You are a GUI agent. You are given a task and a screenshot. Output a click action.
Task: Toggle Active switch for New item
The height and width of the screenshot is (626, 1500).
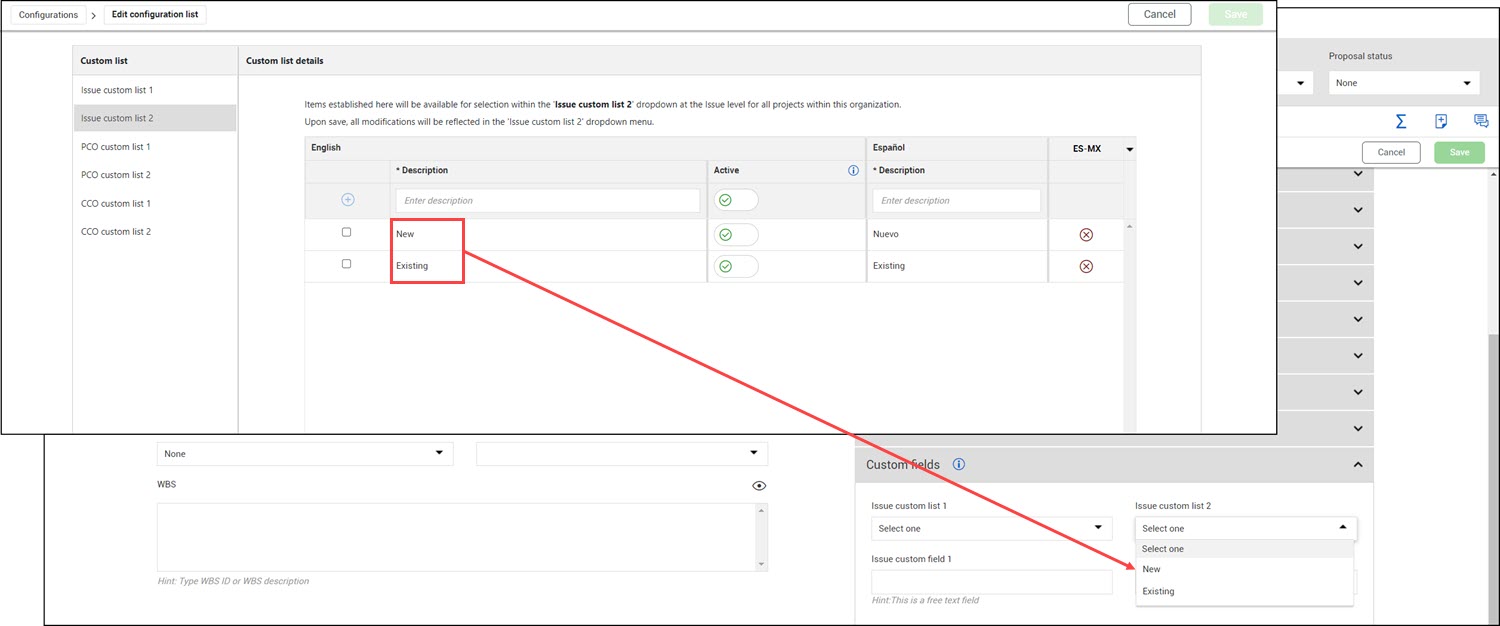click(735, 235)
